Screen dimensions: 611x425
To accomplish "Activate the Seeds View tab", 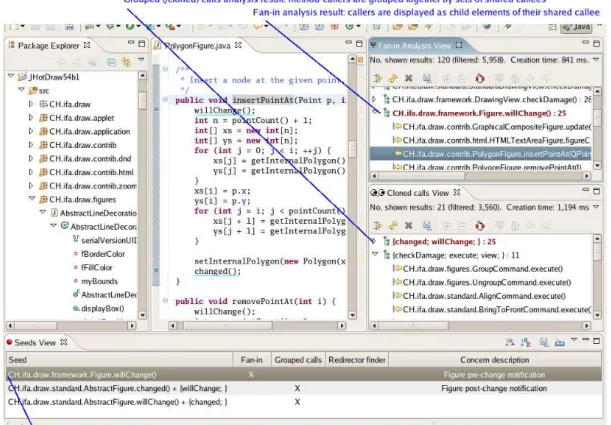I will pos(35,342).
